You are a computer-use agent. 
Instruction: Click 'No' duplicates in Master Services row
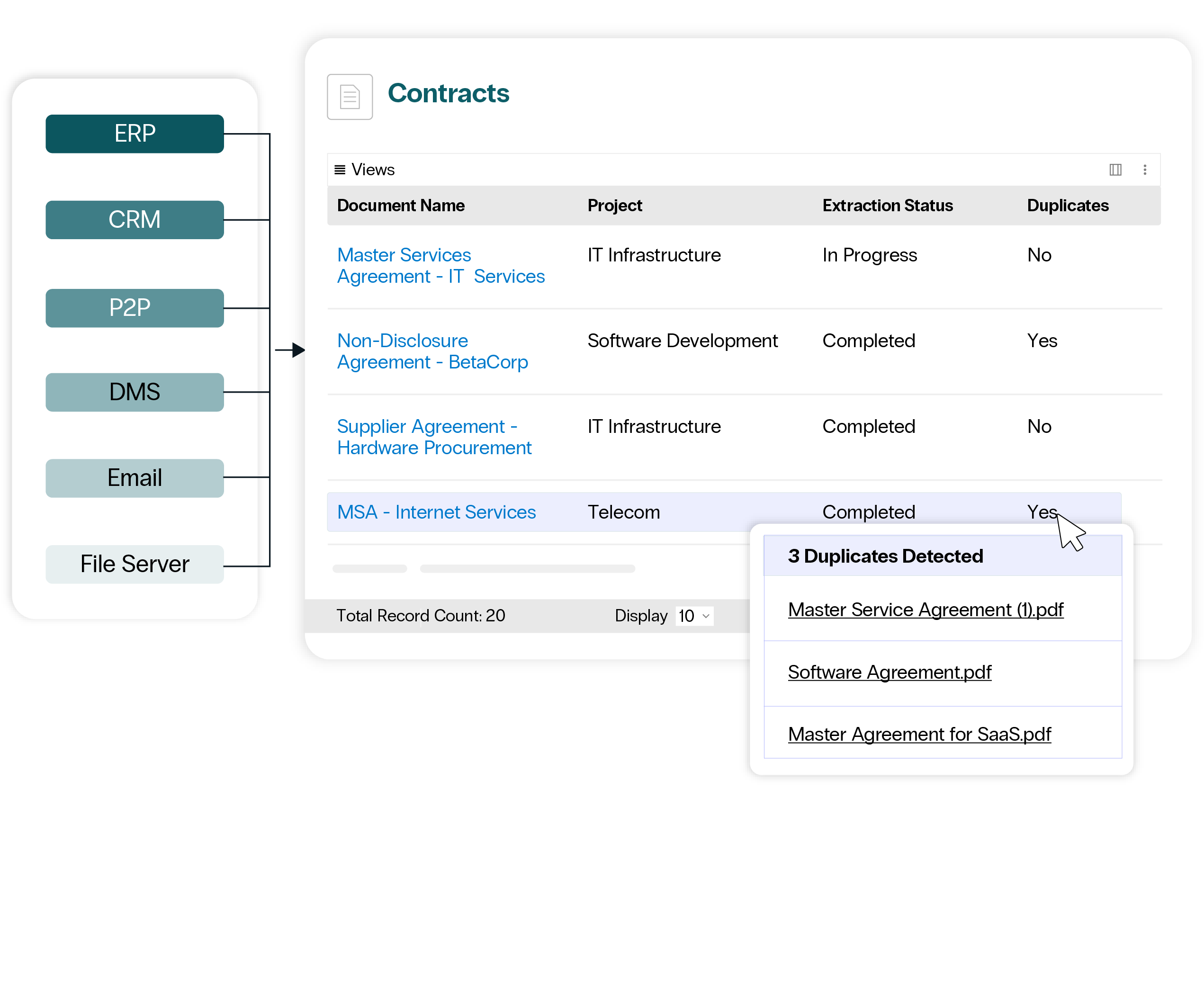[x=1039, y=255]
